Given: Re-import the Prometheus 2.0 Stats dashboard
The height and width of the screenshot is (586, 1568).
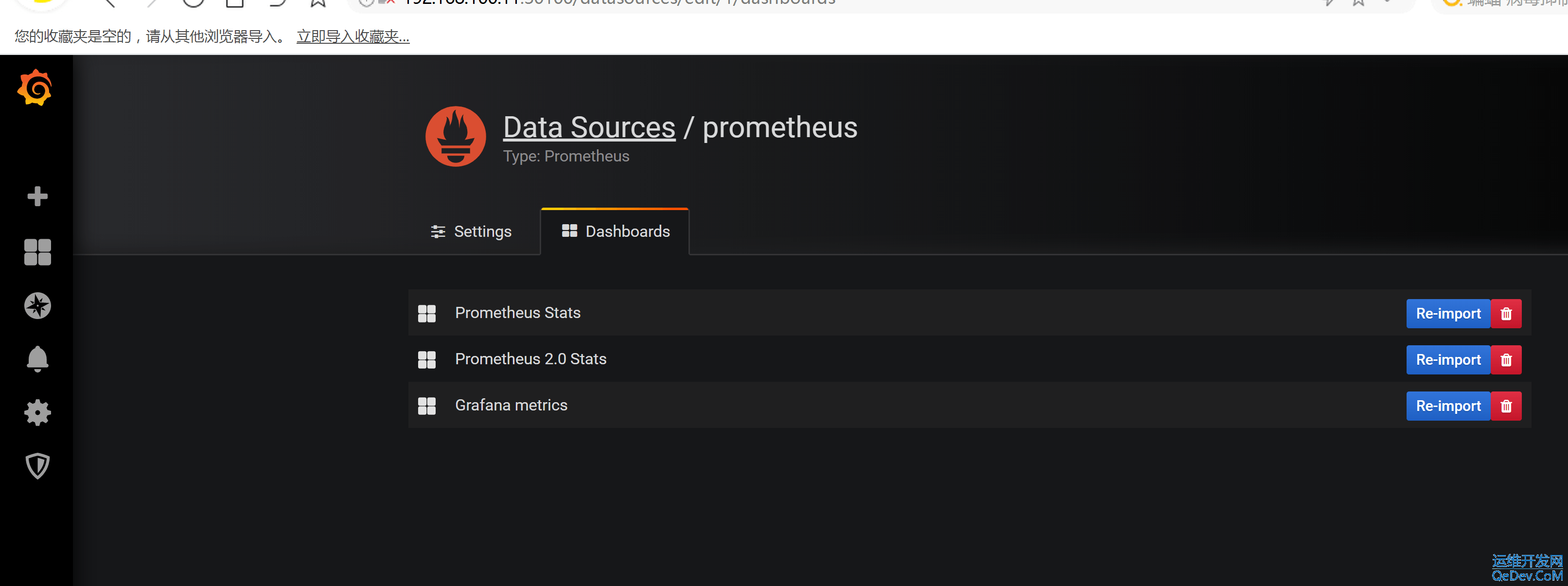Looking at the screenshot, I should click(x=1448, y=360).
